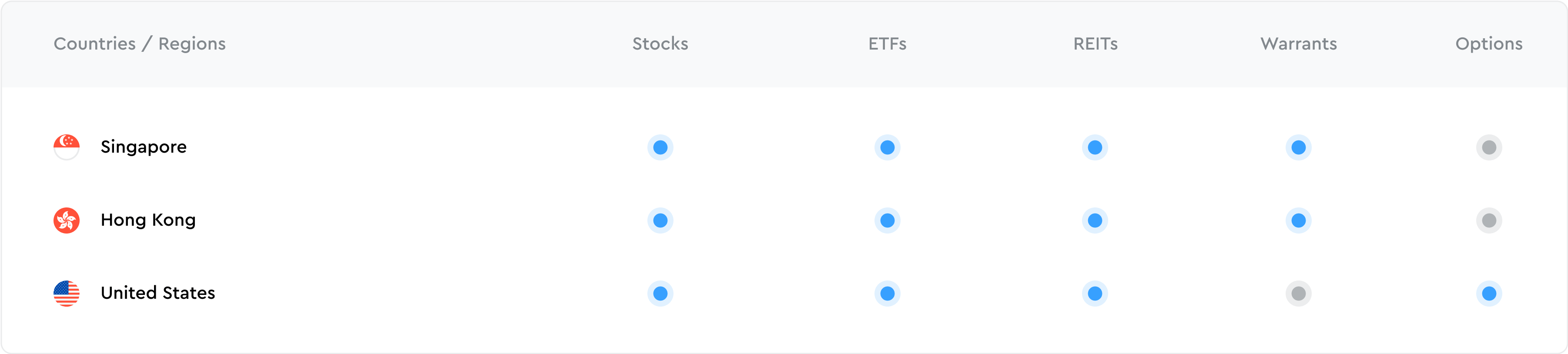This screenshot has height=354, width=1568.
Task: Click the Hong Kong ETFs availability dot
Action: 887,220
